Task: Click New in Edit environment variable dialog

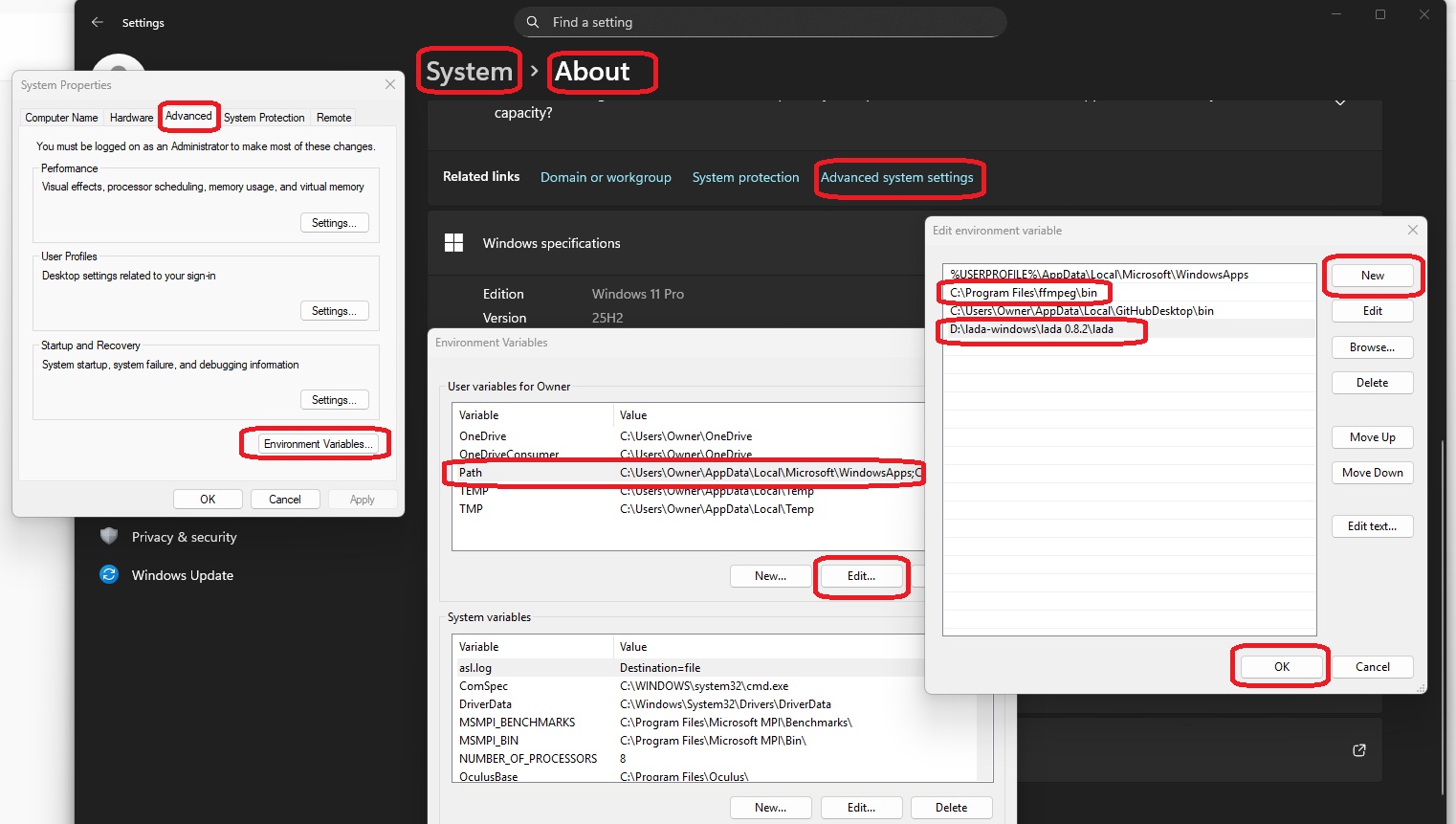Action: tap(1372, 276)
